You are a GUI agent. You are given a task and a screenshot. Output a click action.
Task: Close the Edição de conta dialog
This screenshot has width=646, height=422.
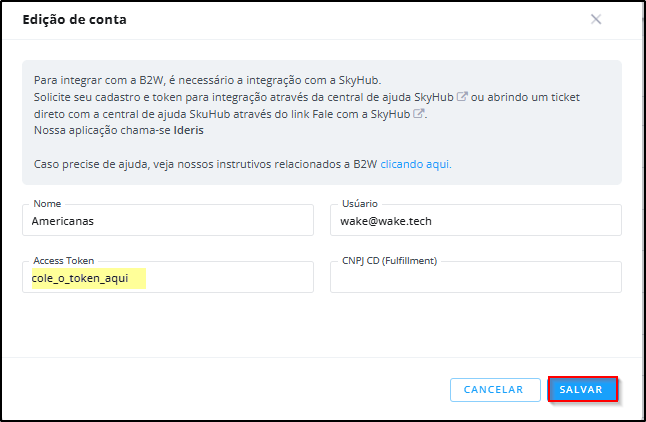pos(596,19)
